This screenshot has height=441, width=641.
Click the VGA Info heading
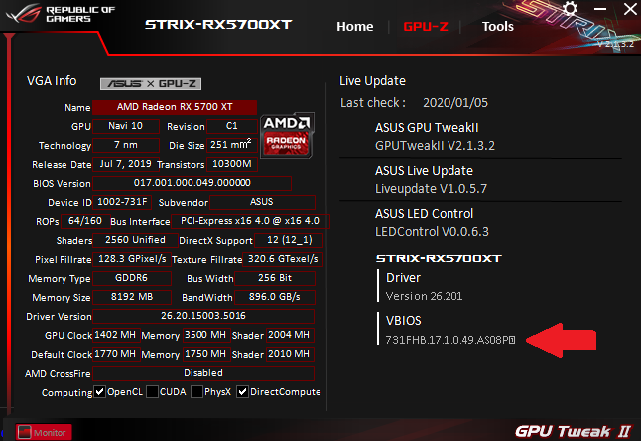52,81
